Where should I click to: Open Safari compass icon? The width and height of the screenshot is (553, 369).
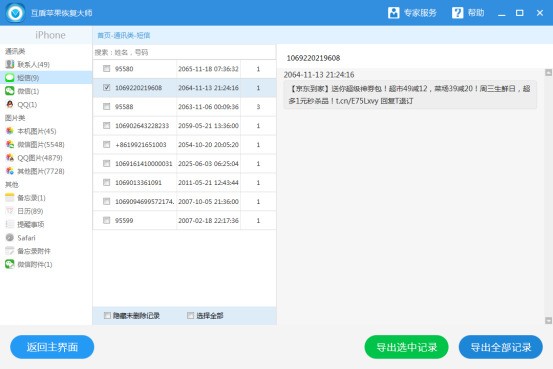(x=10, y=238)
